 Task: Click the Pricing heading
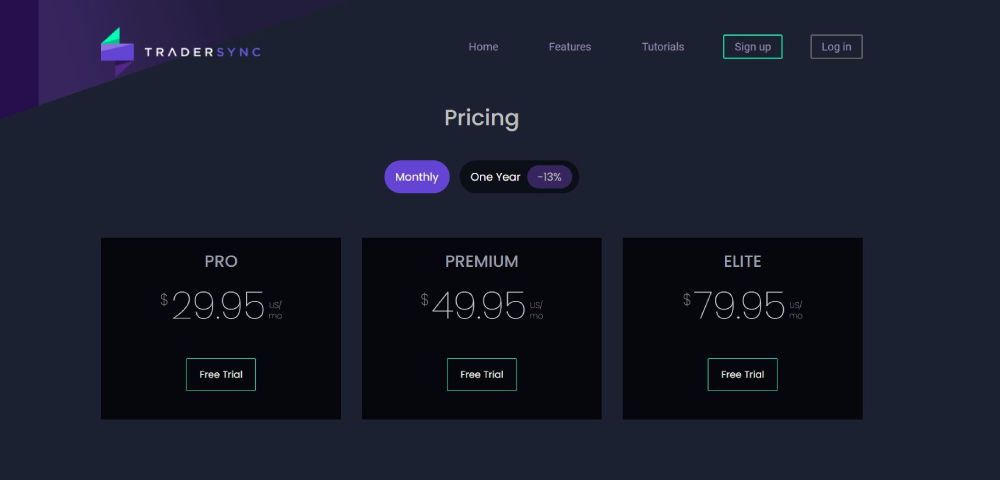pyautogui.click(x=482, y=118)
